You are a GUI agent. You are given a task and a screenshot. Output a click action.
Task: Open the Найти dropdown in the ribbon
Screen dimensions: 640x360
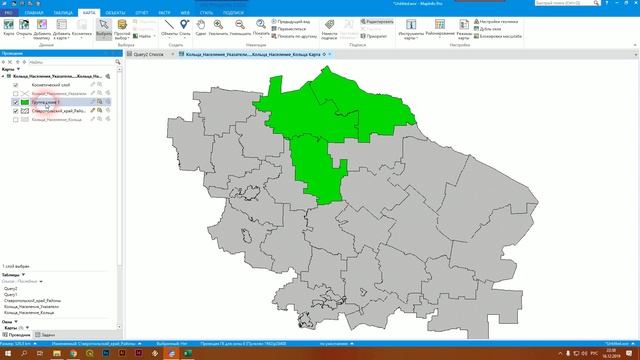[154, 36]
